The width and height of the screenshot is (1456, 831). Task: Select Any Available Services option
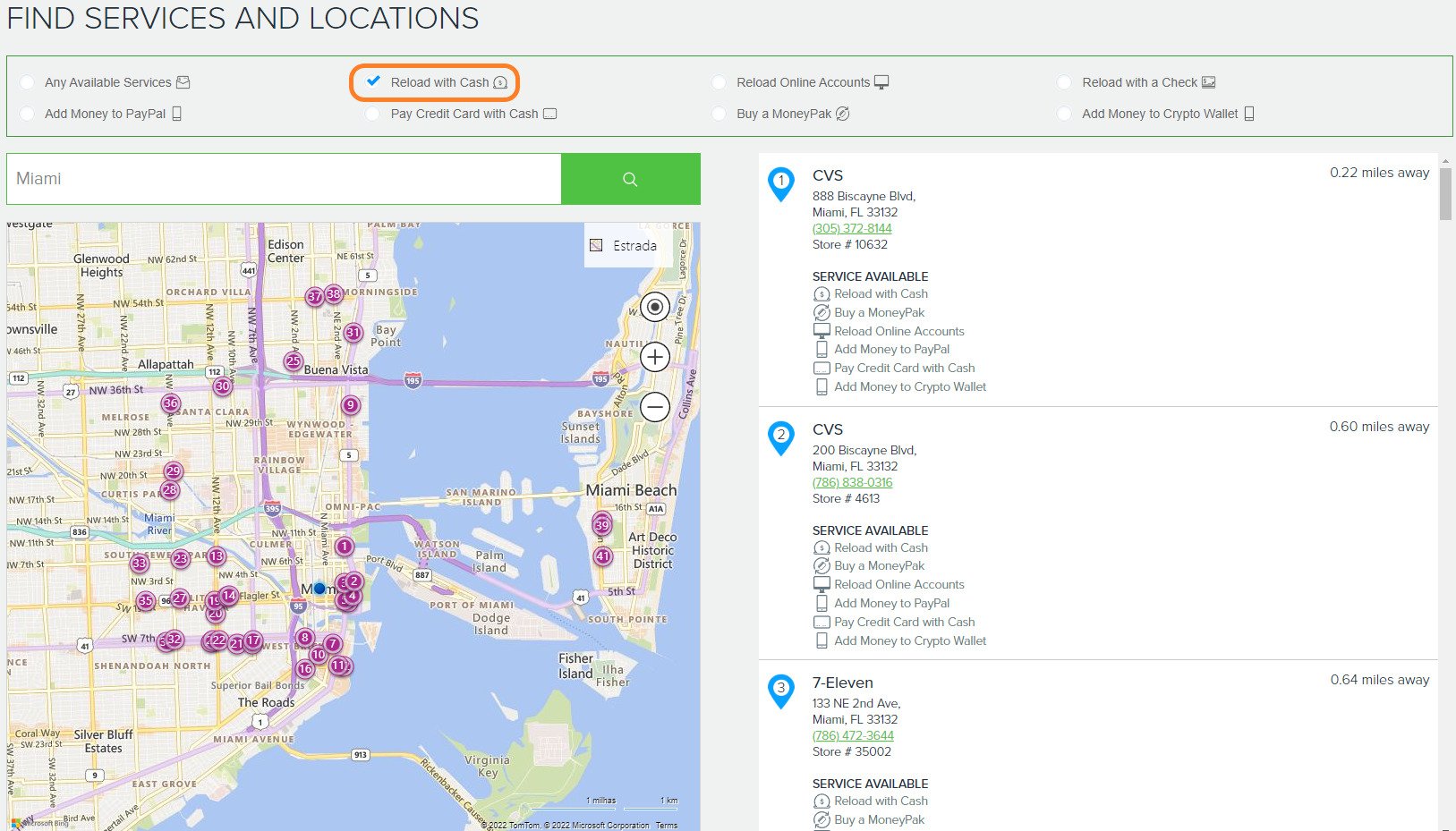tap(105, 82)
